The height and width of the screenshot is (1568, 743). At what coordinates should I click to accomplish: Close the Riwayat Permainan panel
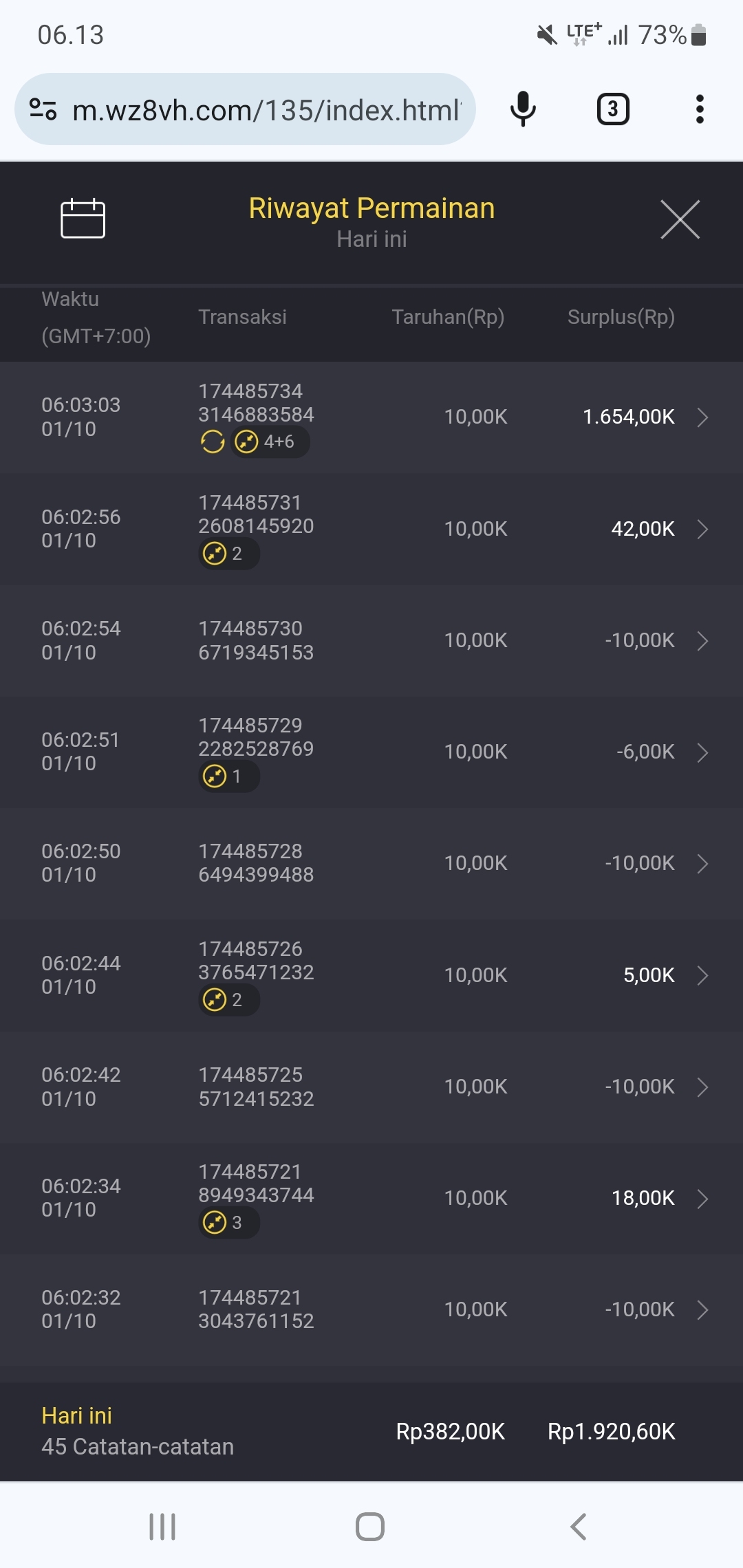(680, 219)
